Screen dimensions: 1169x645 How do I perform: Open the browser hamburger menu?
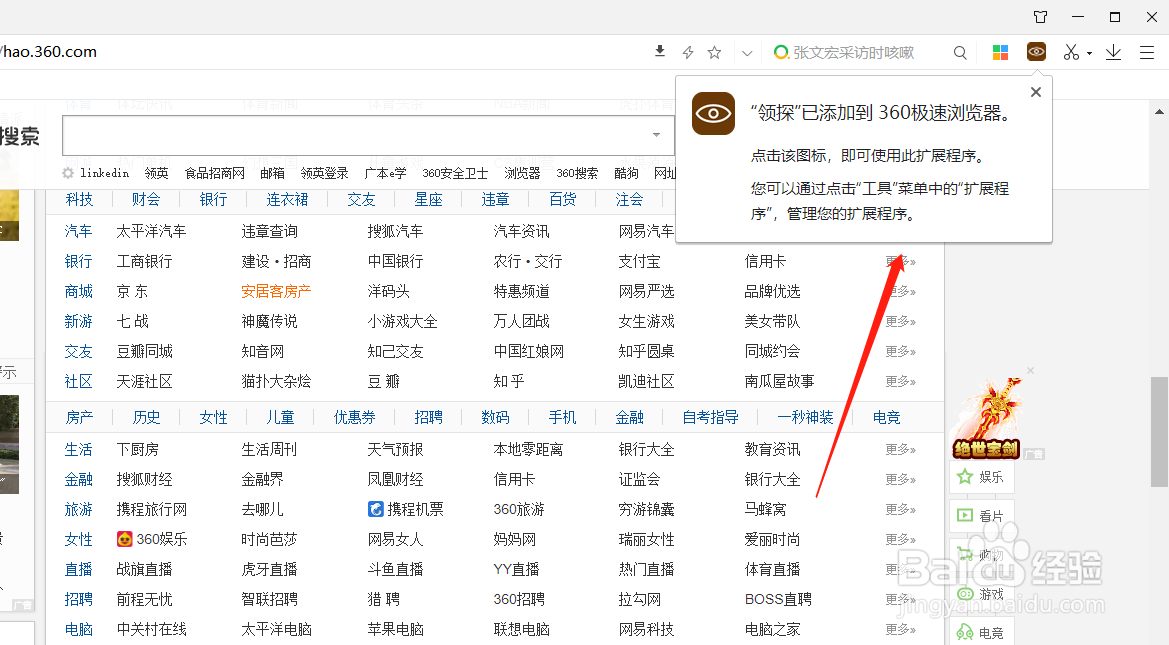pos(1147,52)
